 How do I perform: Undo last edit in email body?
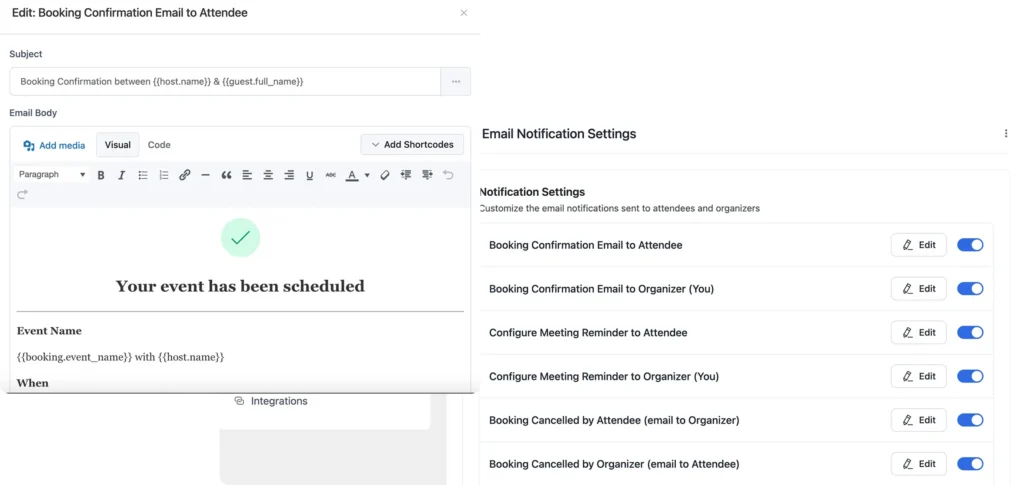(448, 175)
